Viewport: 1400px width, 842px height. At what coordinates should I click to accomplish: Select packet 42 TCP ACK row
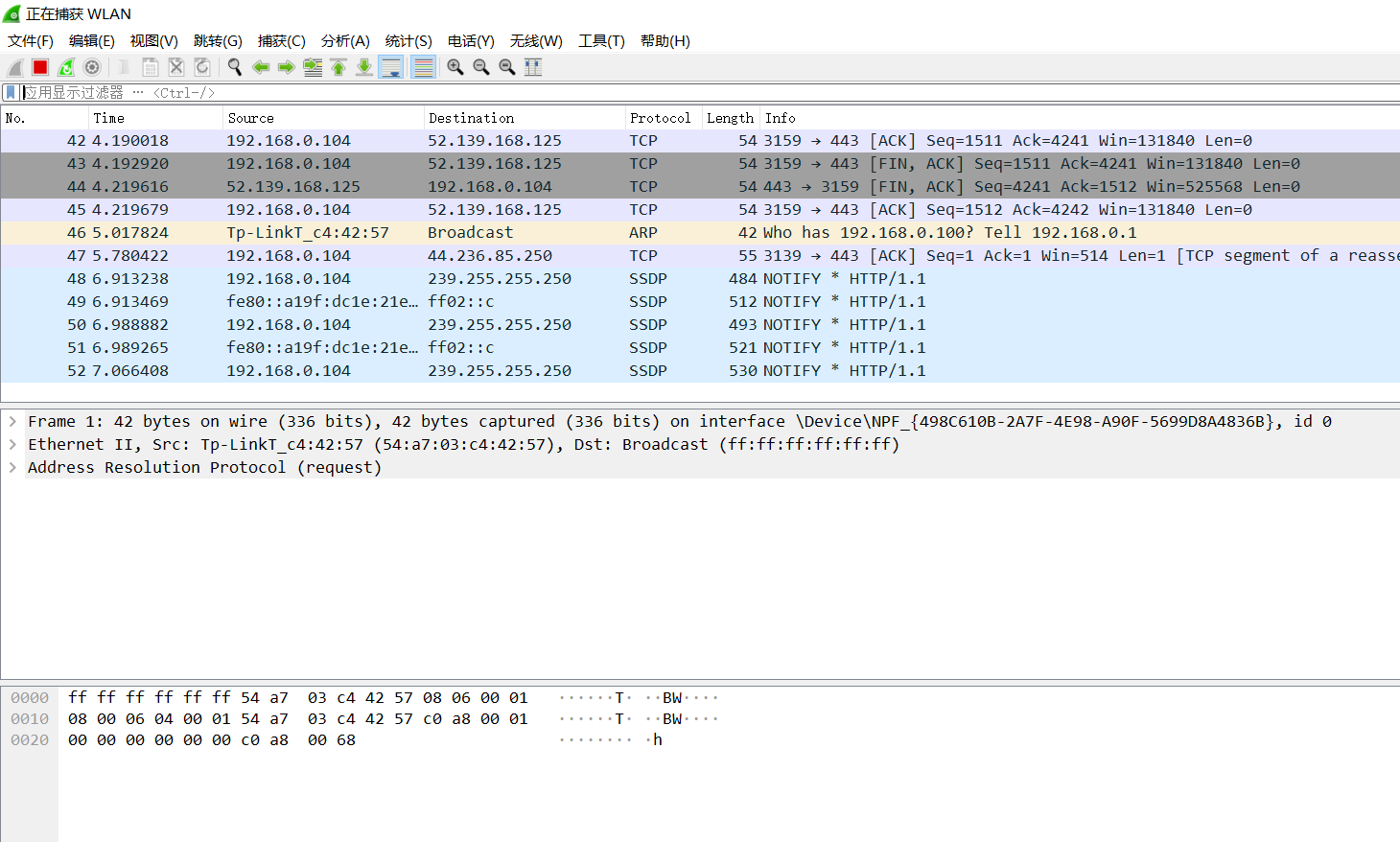(700, 141)
